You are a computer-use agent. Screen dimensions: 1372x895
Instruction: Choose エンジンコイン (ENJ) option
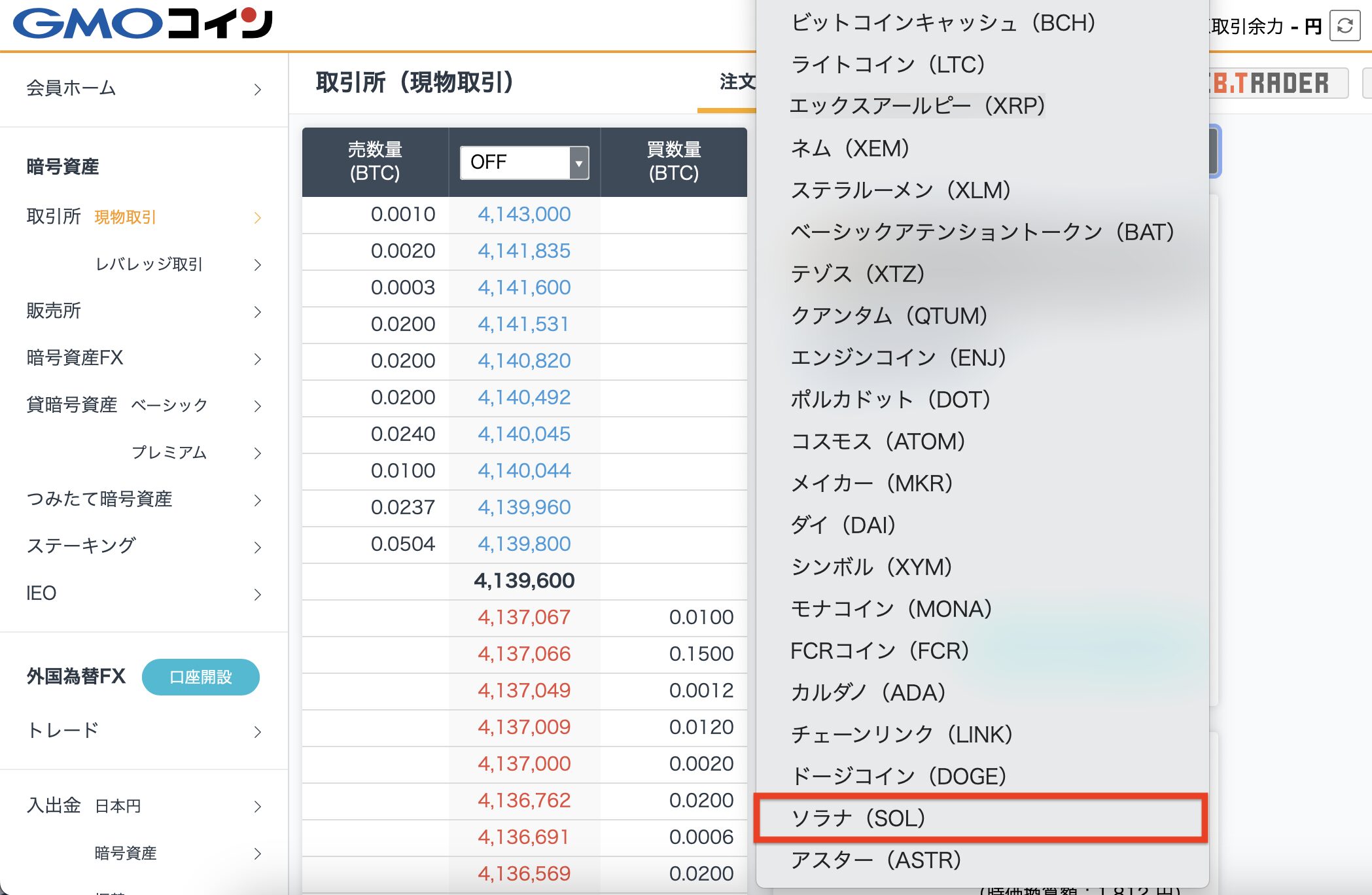[x=982, y=358]
